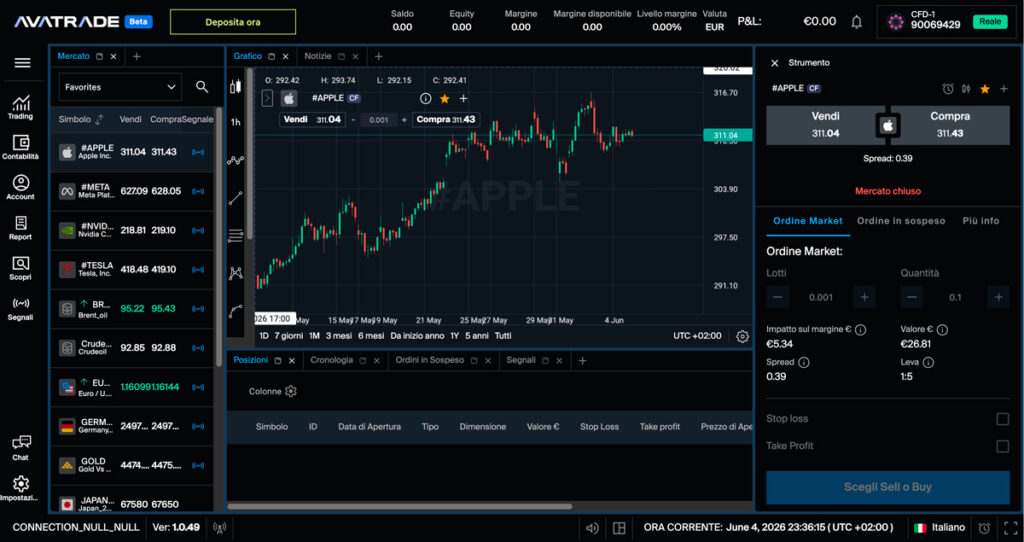Open the Favorites dropdown
The width and height of the screenshot is (1024, 542).
point(120,87)
